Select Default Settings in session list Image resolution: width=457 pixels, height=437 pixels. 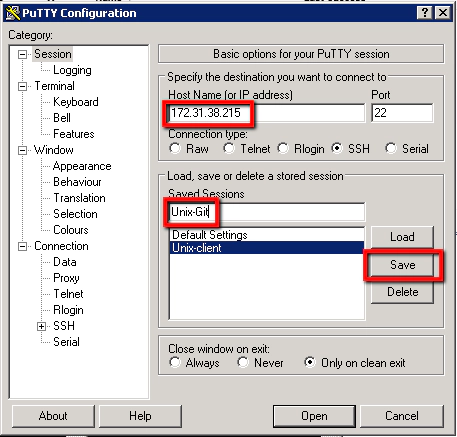(x=267, y=235)
